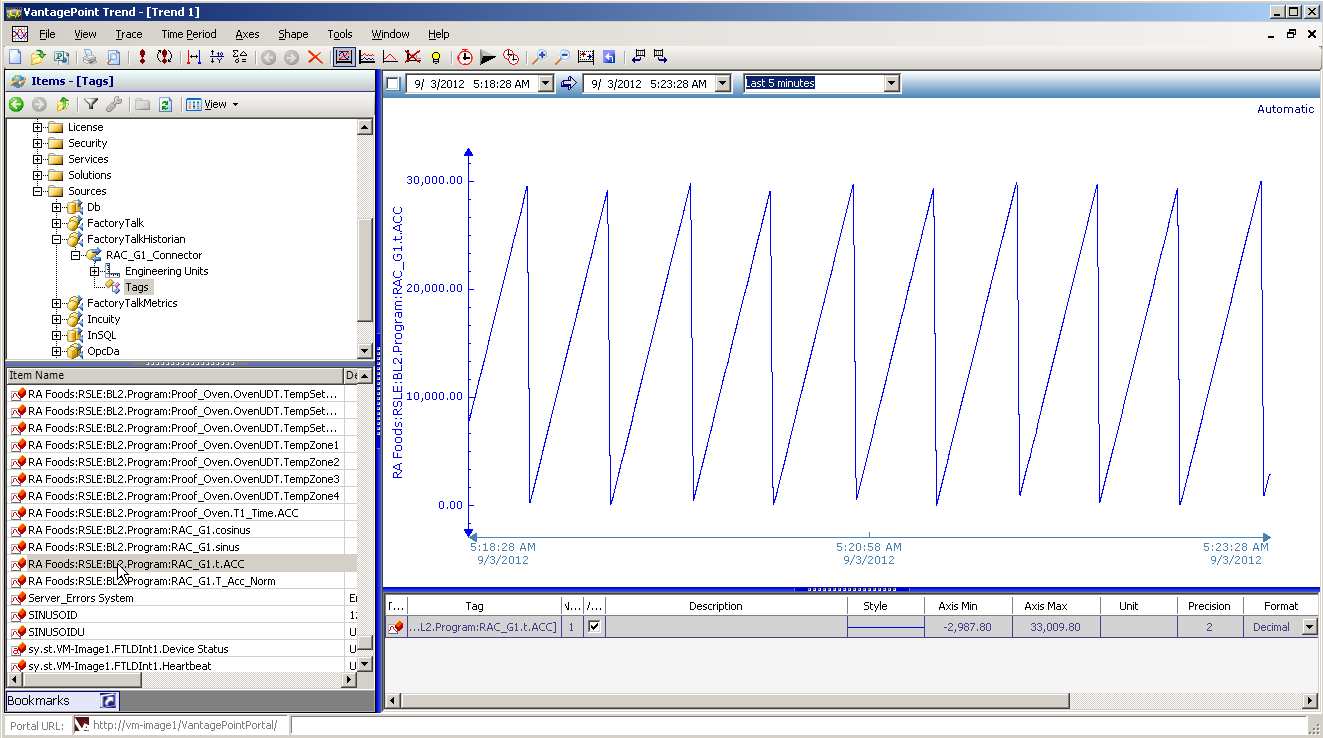The height and width of the screenshot is (738, 1323).
Task: Click the Print Preview icon
Action: pos(113,57)
